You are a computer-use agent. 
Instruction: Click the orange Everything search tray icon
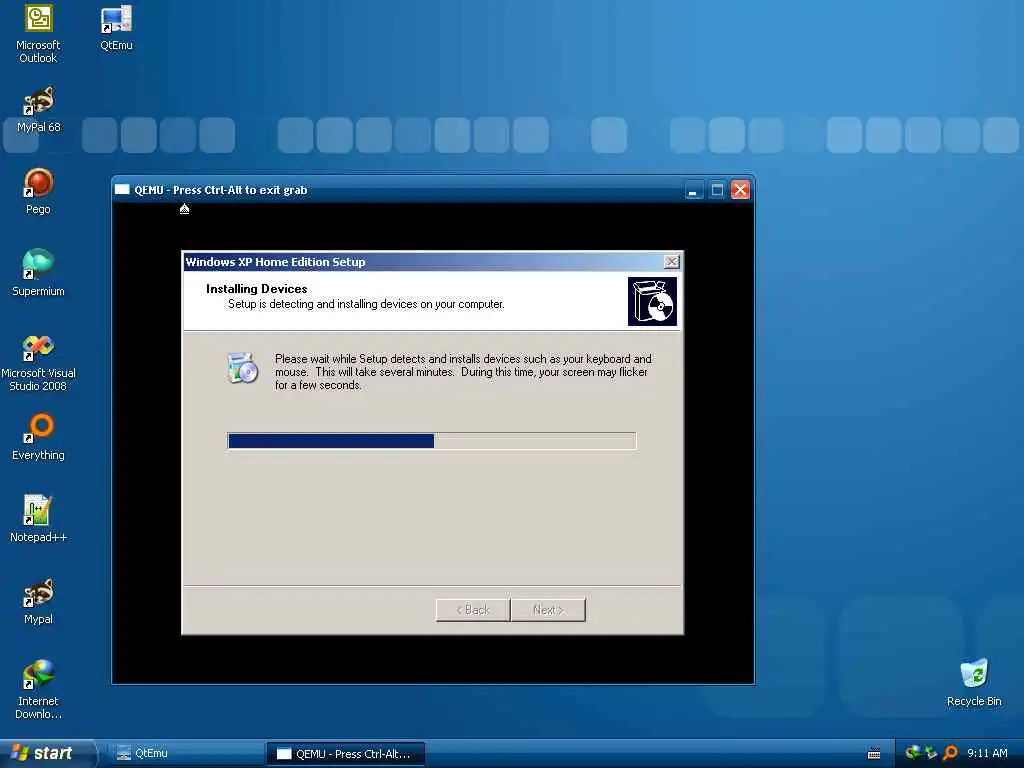tap(950, 753)
